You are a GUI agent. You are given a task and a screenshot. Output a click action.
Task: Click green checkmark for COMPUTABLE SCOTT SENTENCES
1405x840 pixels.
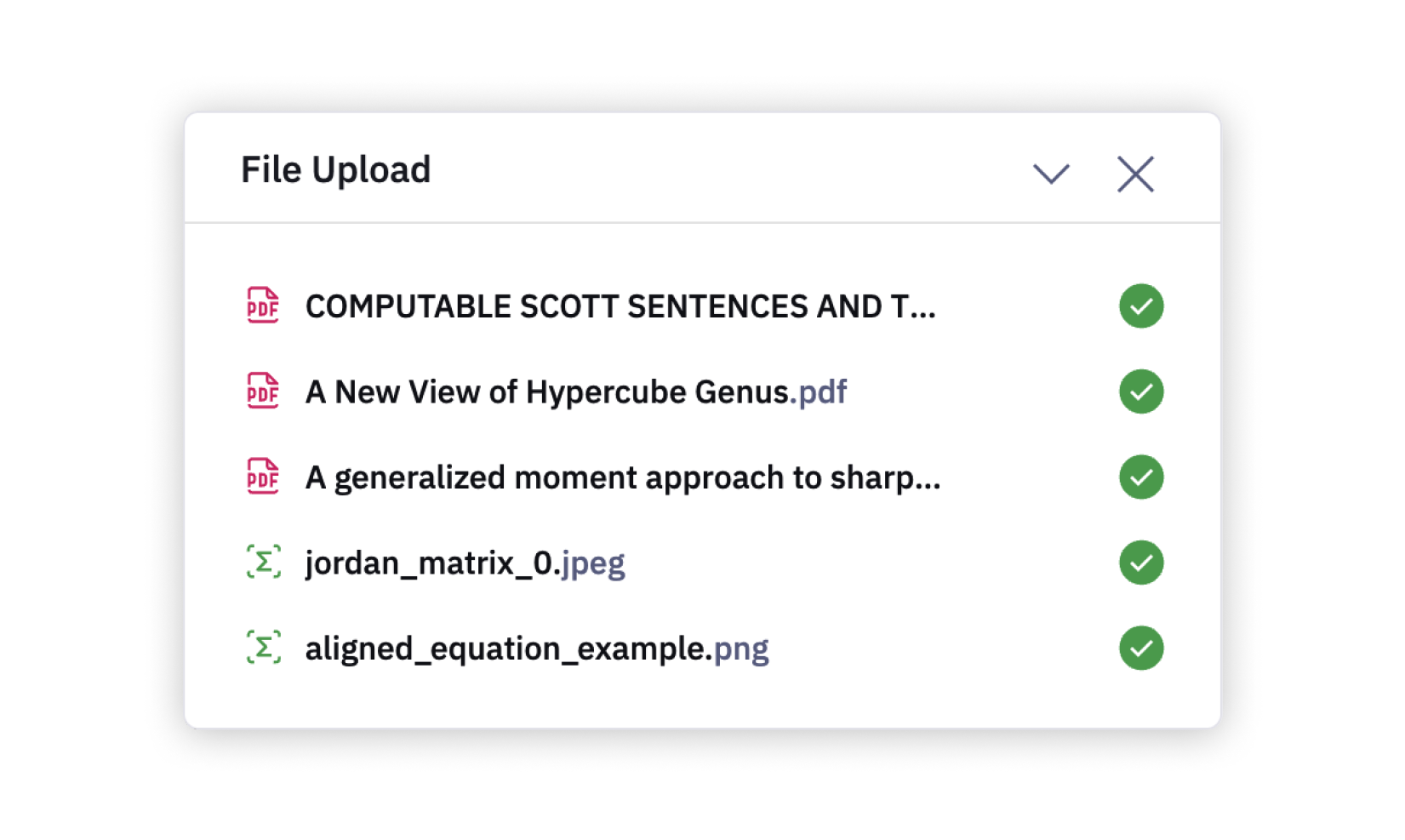(1140, 306)
